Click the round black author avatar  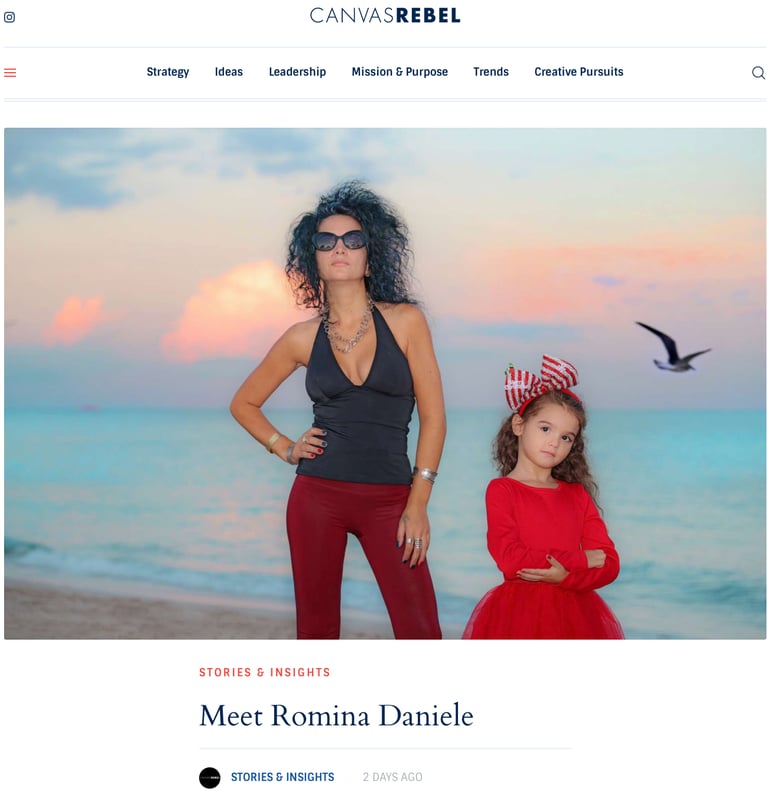point(209,777)
